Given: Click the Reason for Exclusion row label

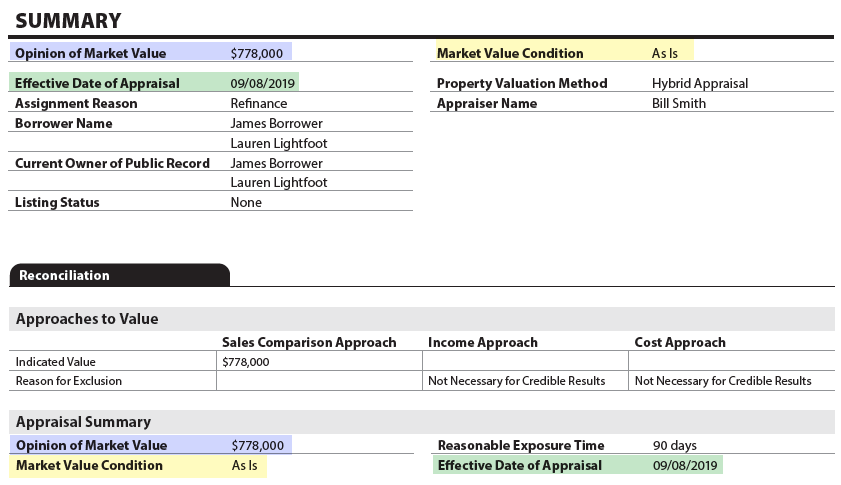Looking at the screenshot, I should (x=69, y=381).
